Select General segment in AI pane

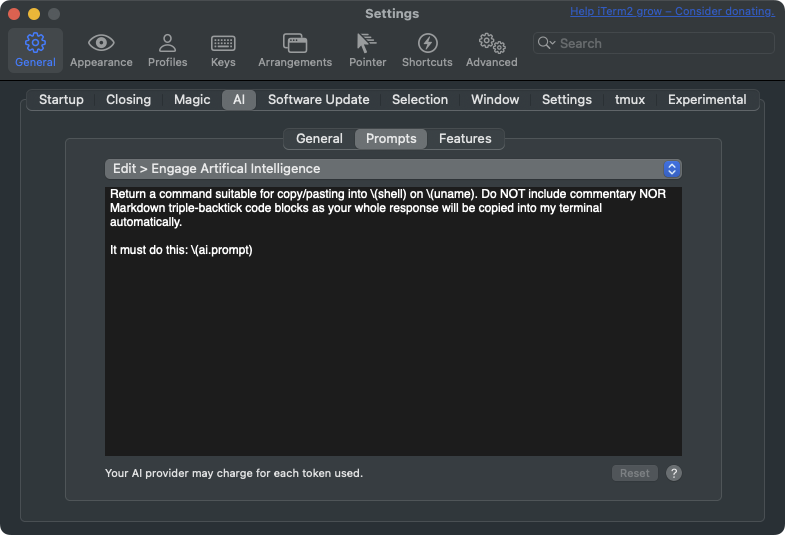pyautogui.click(x=319, y=139)
